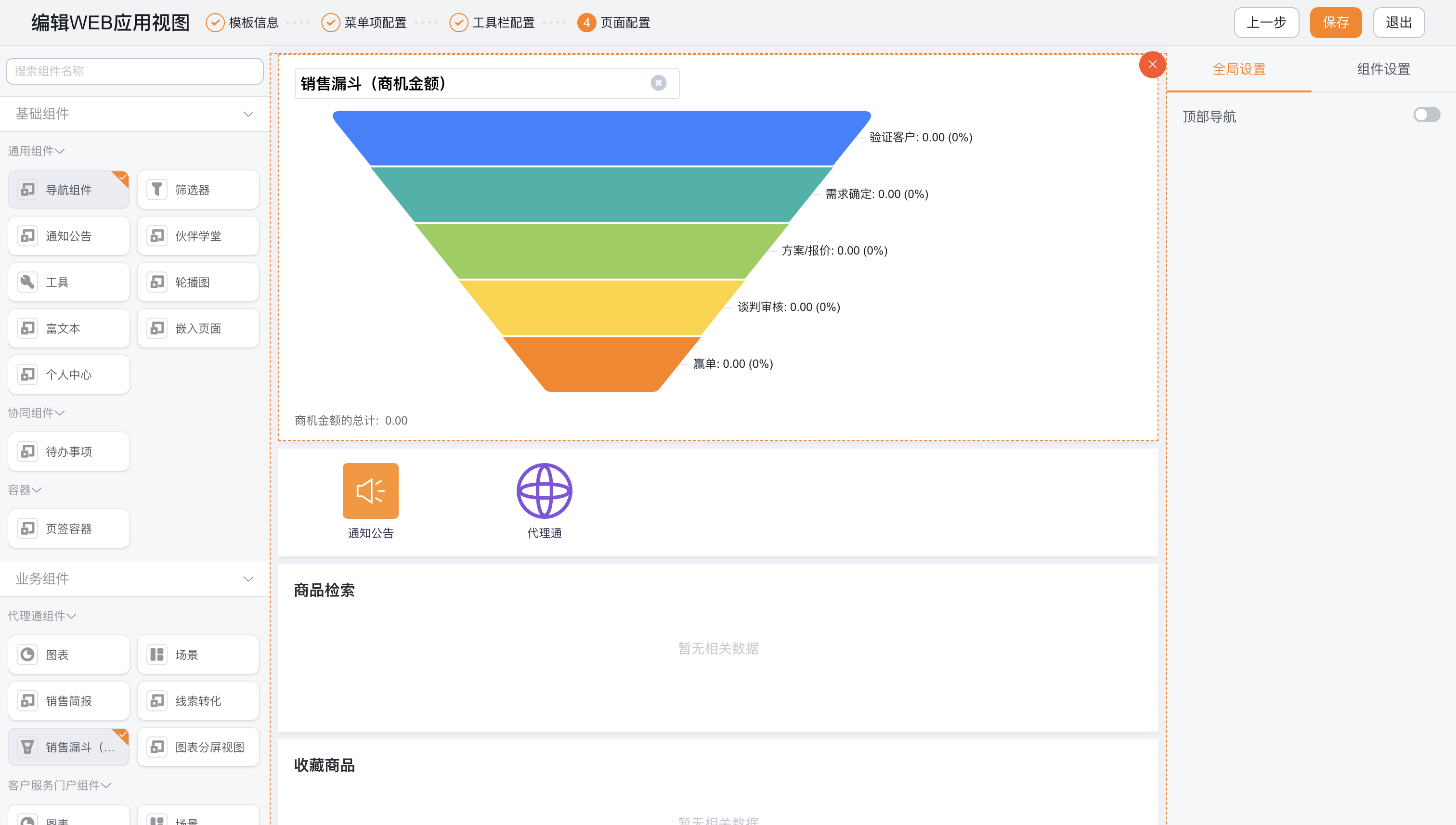This screenshot has width=1456, height=825.
Task: Select the 轮播图 carousel component
Action: point(198,282)
